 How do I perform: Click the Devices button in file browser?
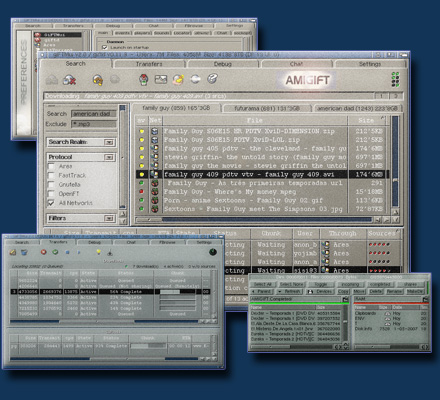tap(320, 291)
